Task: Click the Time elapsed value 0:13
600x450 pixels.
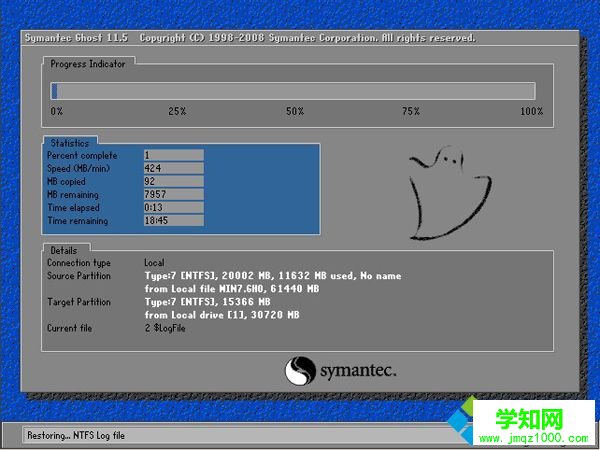Action: [x=174, y=207]
